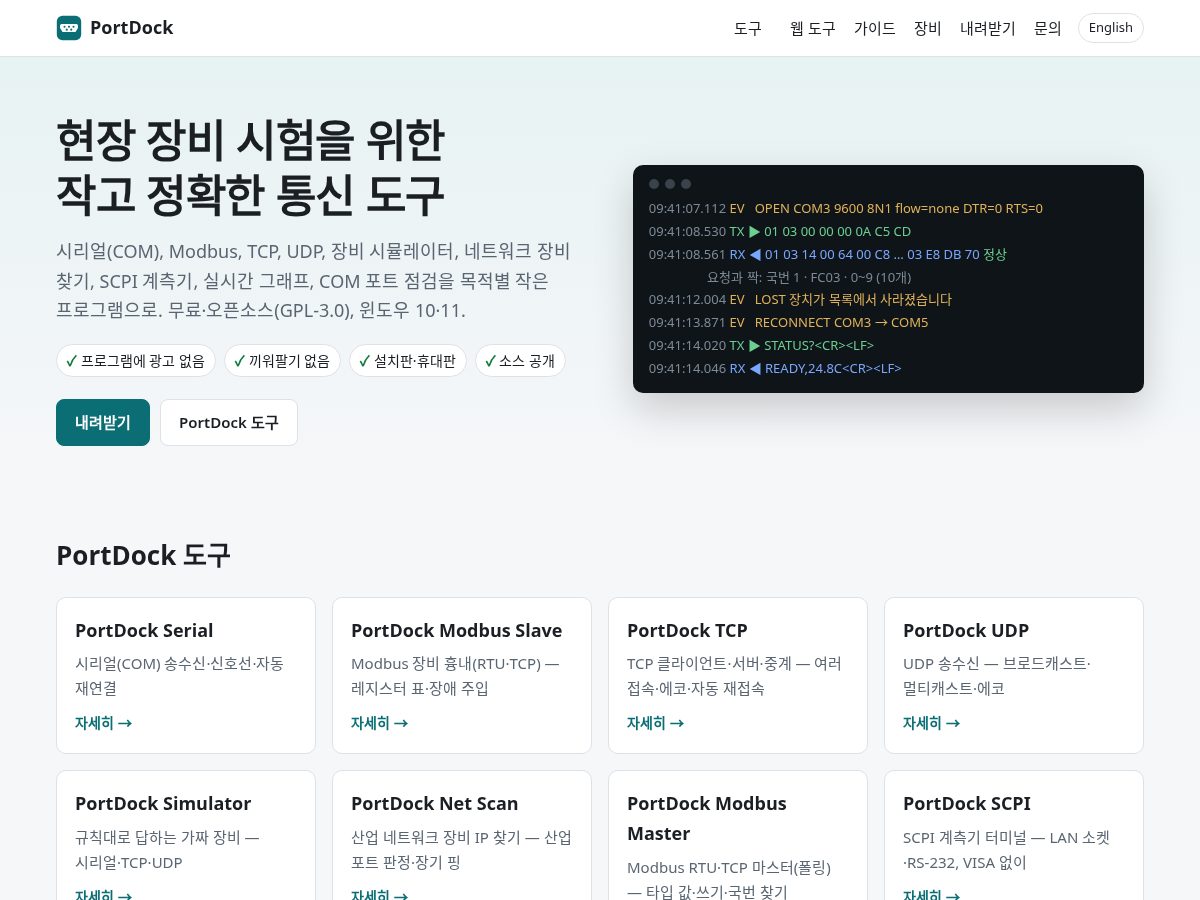
Task: Click the '요청과 짝: 국번 1' terminal line
Action: click(809, 277)
